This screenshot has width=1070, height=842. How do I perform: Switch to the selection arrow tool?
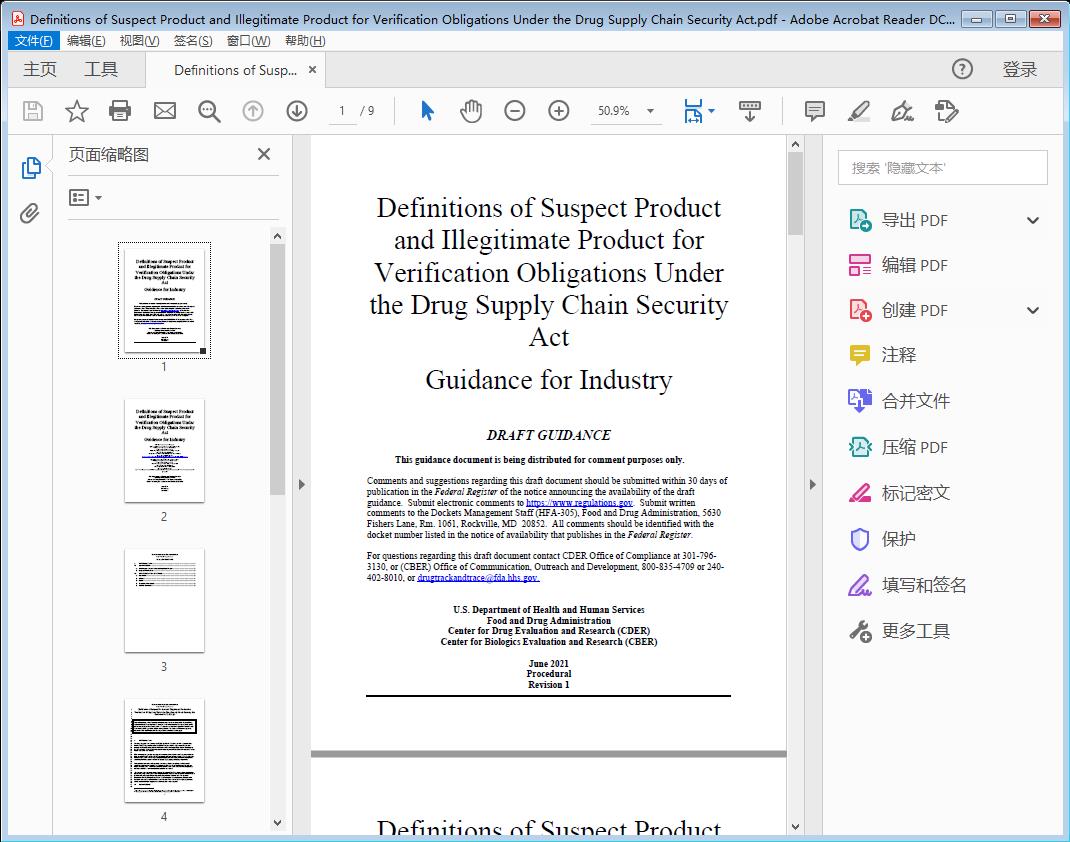(x=425, y=111)
